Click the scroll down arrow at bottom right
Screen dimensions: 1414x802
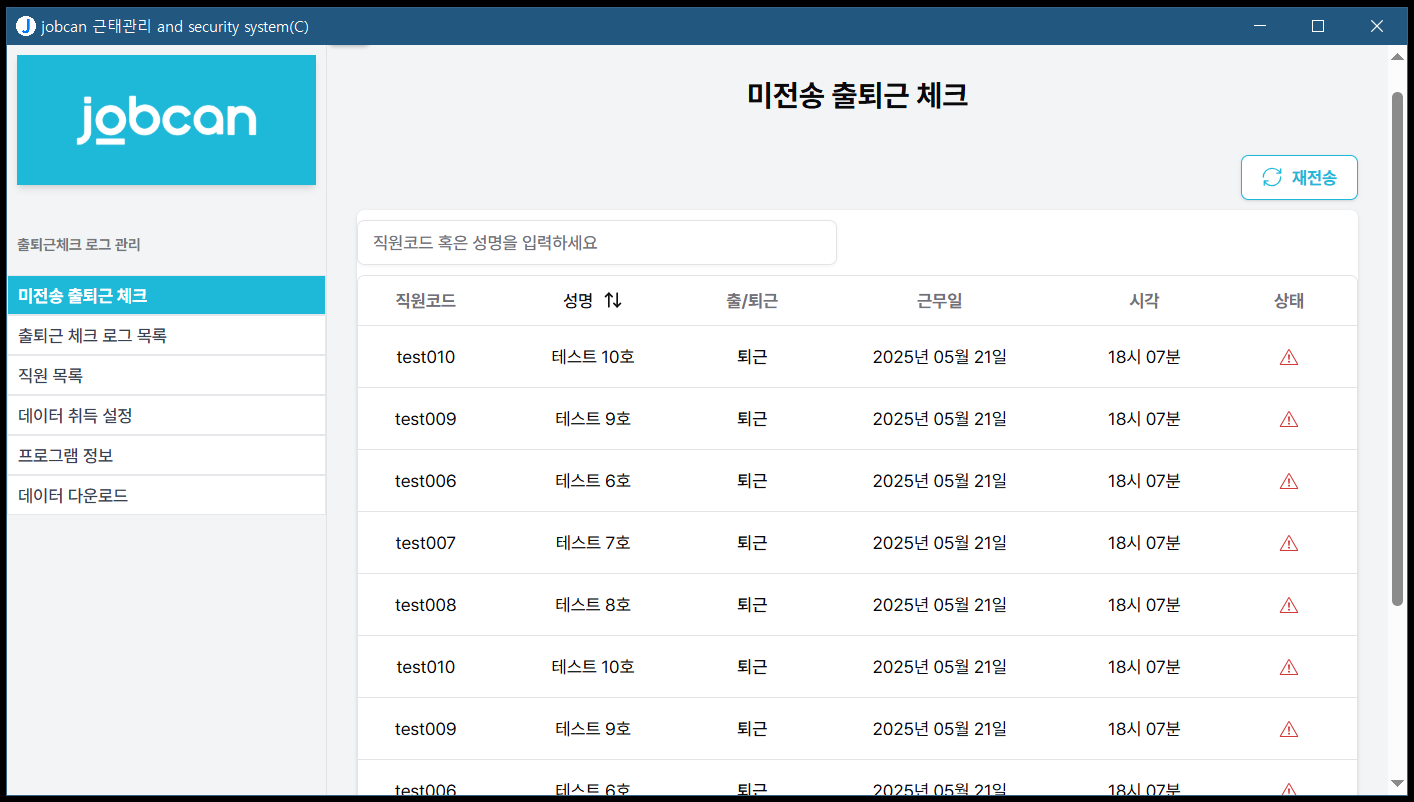pyautogui.click(x=1397, y=783)
